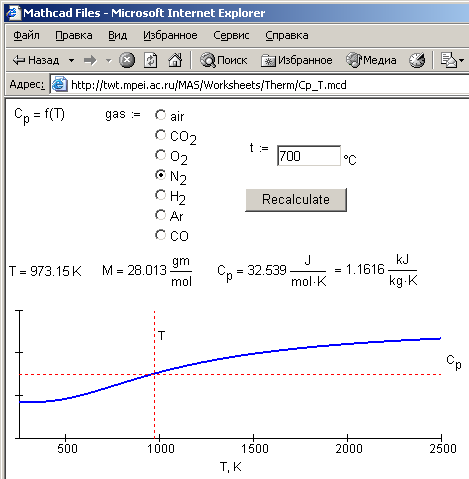This screenshot has width=469, height=479.
Task: Click the address bar URL field
Action: click(260, 85)
